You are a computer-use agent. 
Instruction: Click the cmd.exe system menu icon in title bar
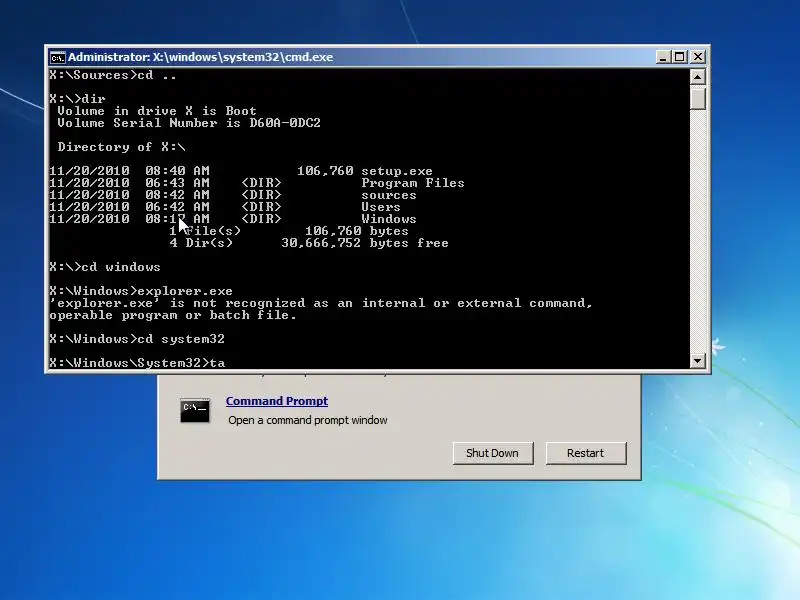click(x=57, y=57)
